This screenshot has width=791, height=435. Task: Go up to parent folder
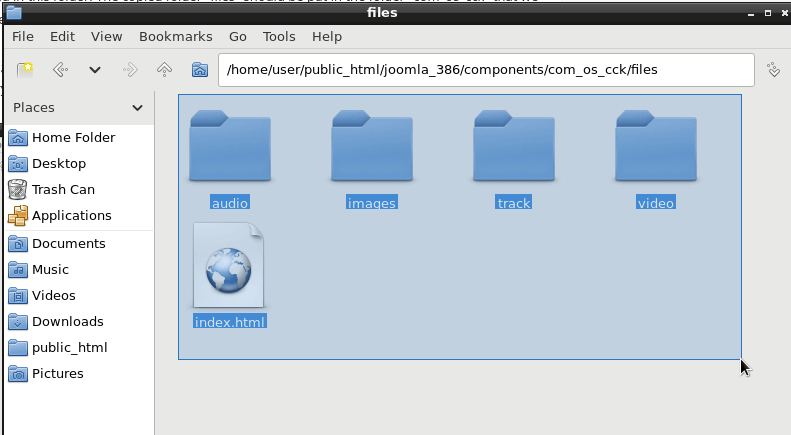164,70
